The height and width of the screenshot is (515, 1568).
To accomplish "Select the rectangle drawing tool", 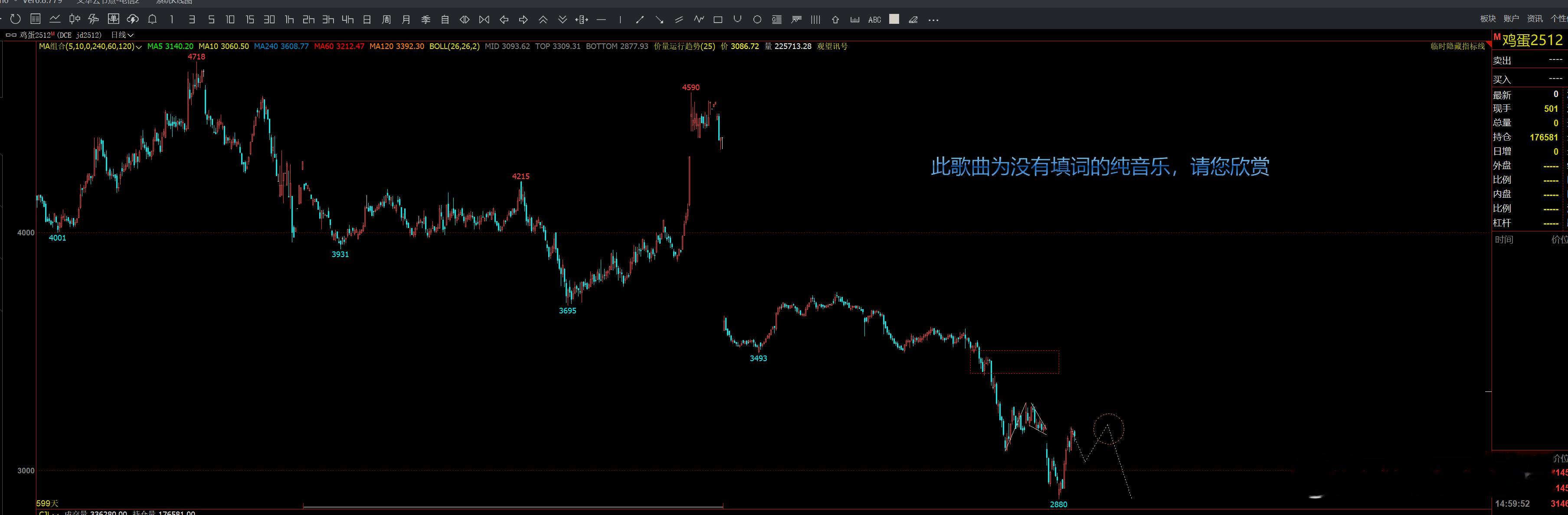I will click(718, 20).
